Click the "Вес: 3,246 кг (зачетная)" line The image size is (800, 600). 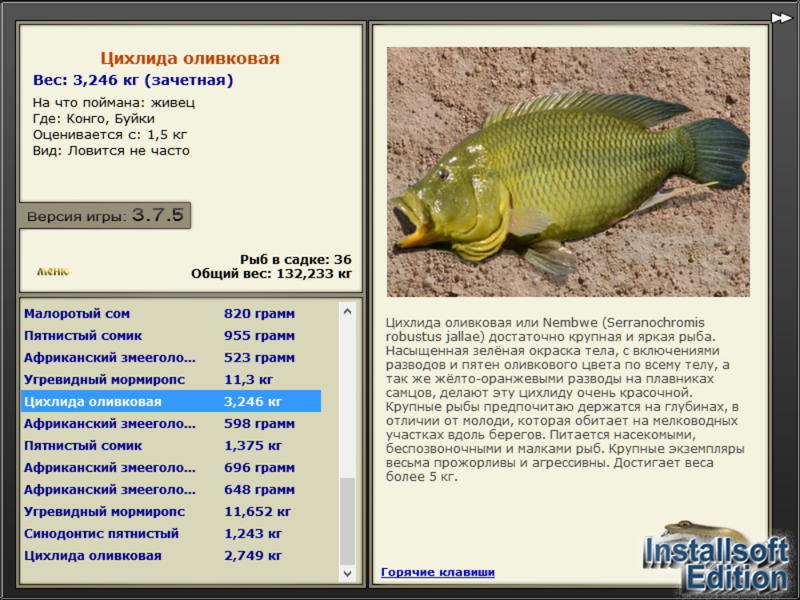[133, 80]
